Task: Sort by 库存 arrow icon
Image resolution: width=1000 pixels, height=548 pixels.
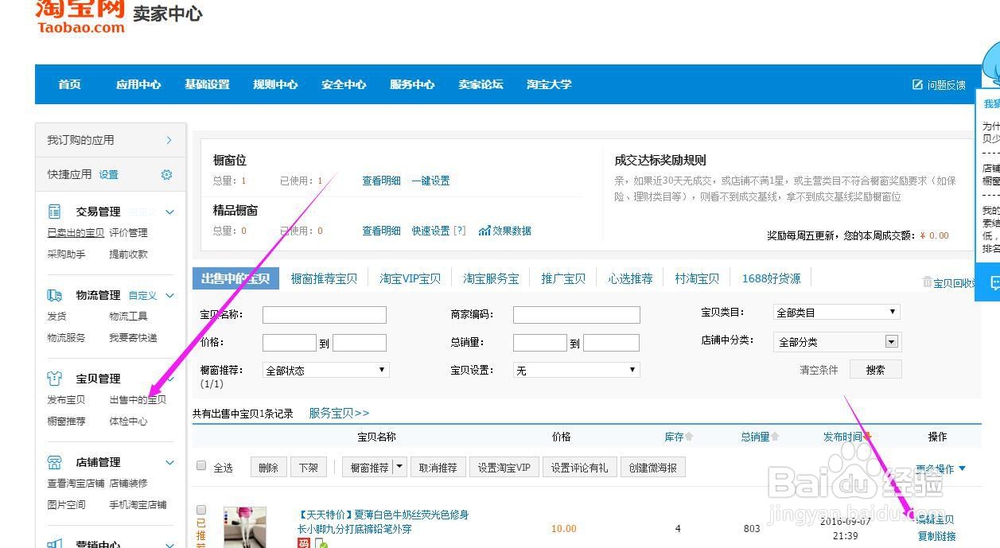Action: click(x=689, y=437)
